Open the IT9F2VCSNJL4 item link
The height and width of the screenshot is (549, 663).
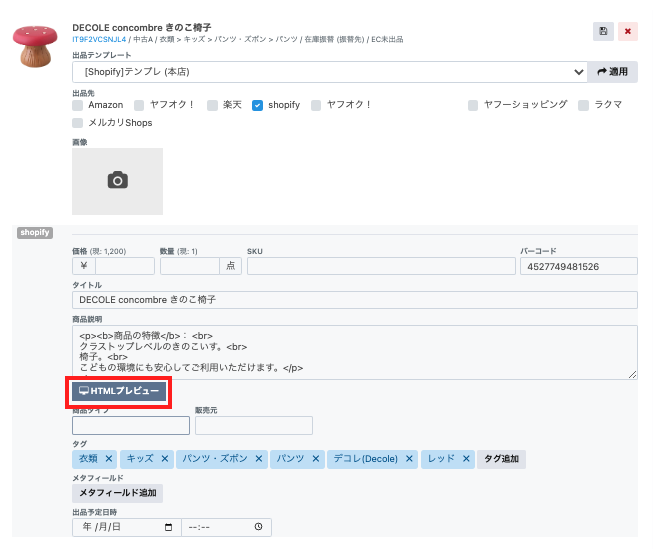coord(99,39)
